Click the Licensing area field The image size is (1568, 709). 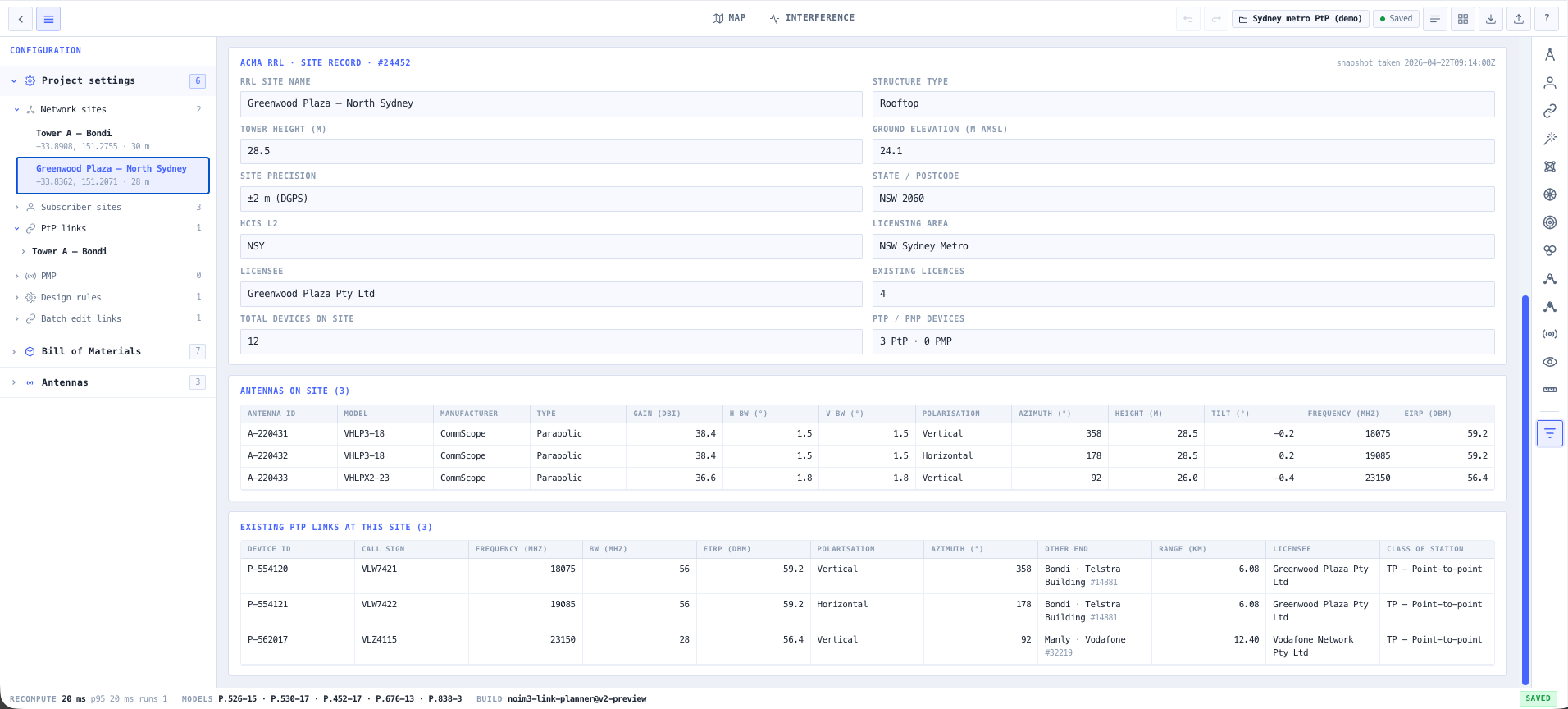[1183, 247]
